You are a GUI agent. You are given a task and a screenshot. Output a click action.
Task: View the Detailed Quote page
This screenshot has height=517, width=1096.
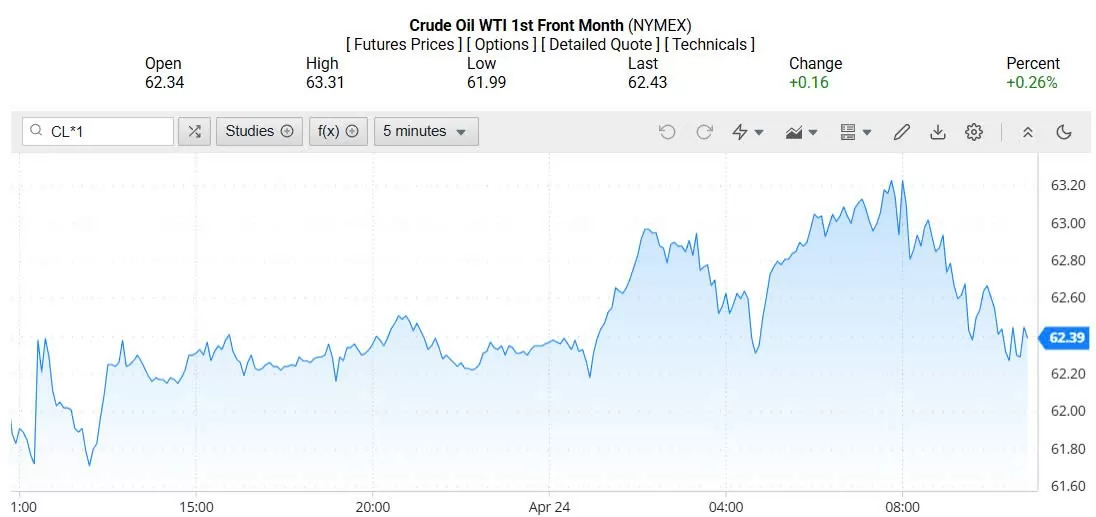(600, 45)
